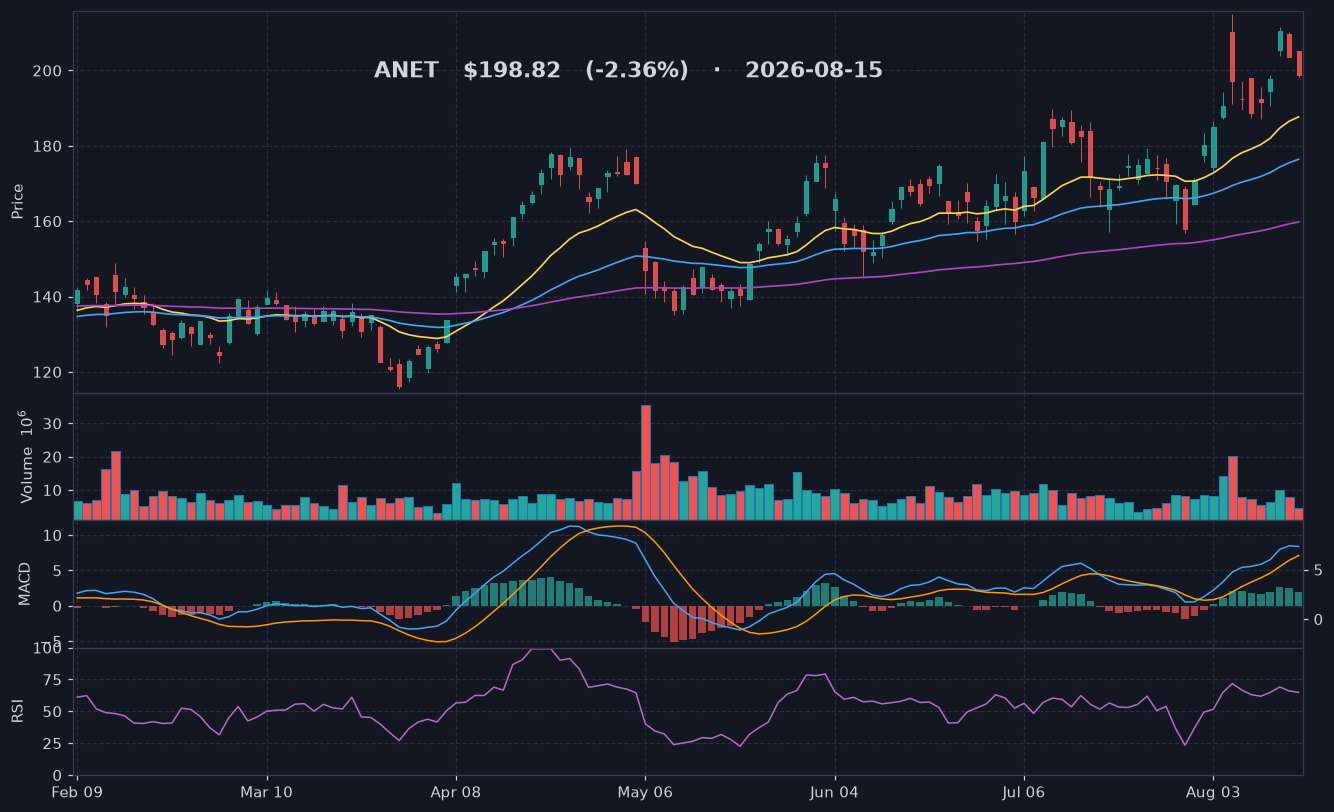The image size is (1334, 812).
Task: Click the tallest volume bar near May 06
Action: coord(646,462)
